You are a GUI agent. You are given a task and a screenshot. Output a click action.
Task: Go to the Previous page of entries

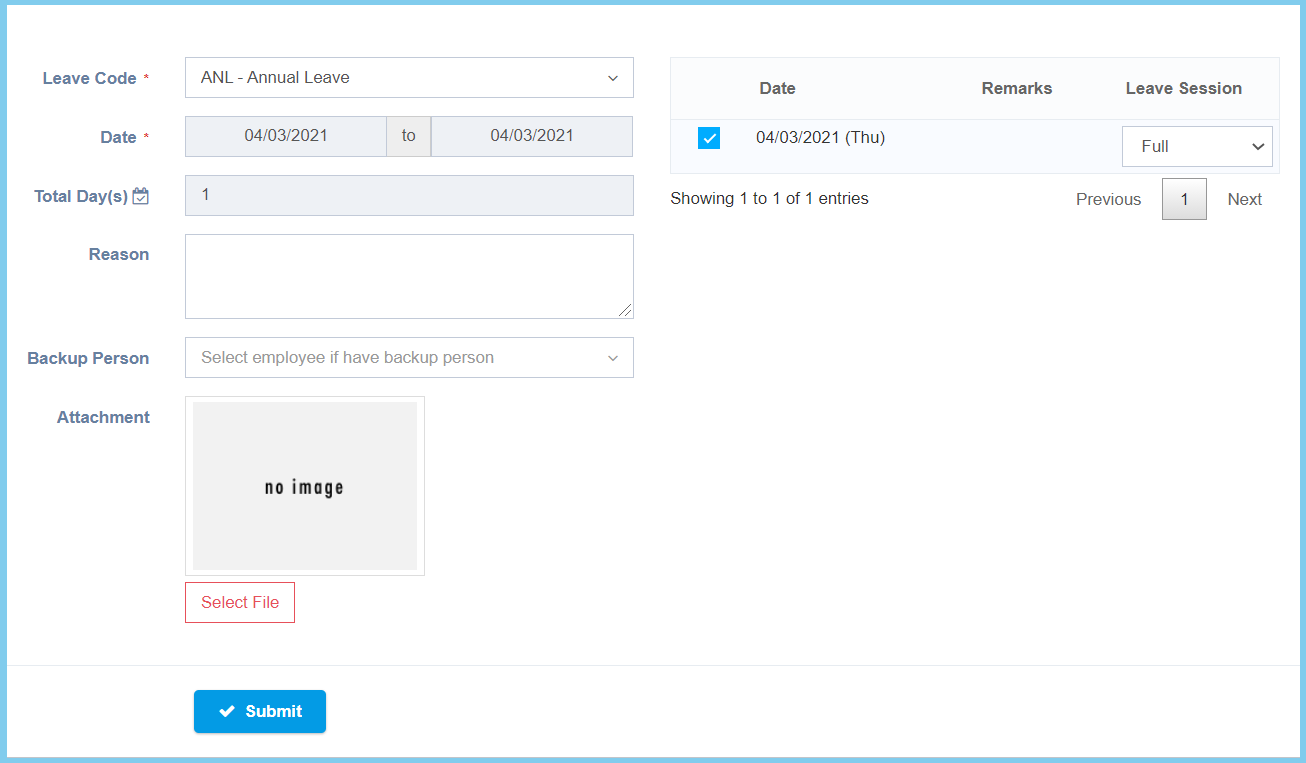[1108, 199]
